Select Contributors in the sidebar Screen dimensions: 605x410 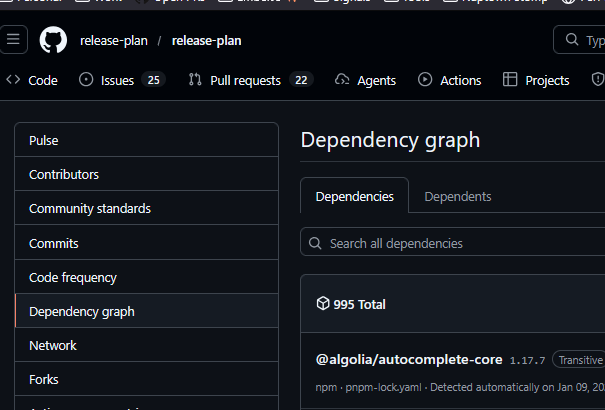147,174
